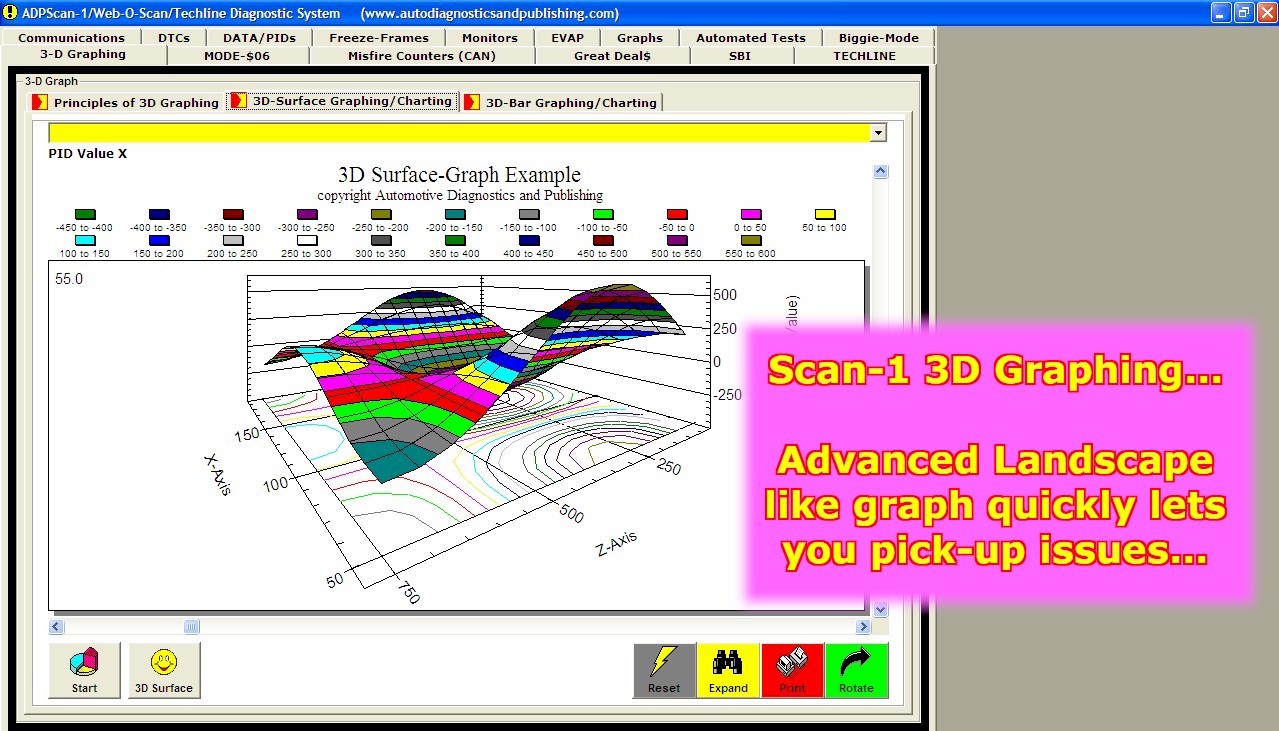Switch to the Communications tab
This screenshot has width=1279, height=731.
tap(72, 38)
